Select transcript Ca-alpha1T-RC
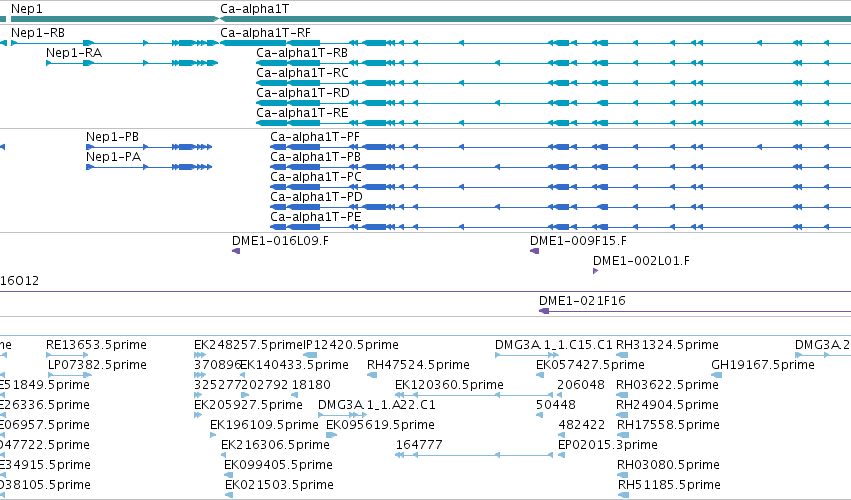This screenshot has height=500, width=851. pyautogui.click(x=302, y=73)
